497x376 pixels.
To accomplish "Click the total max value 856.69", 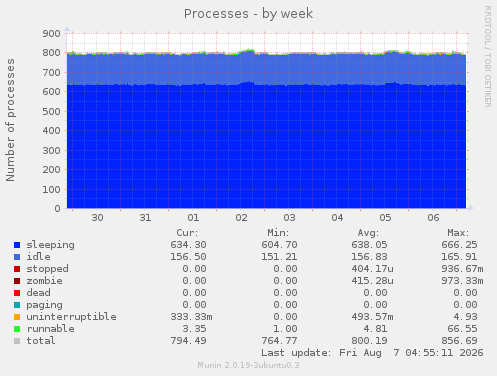I will 459,341.
